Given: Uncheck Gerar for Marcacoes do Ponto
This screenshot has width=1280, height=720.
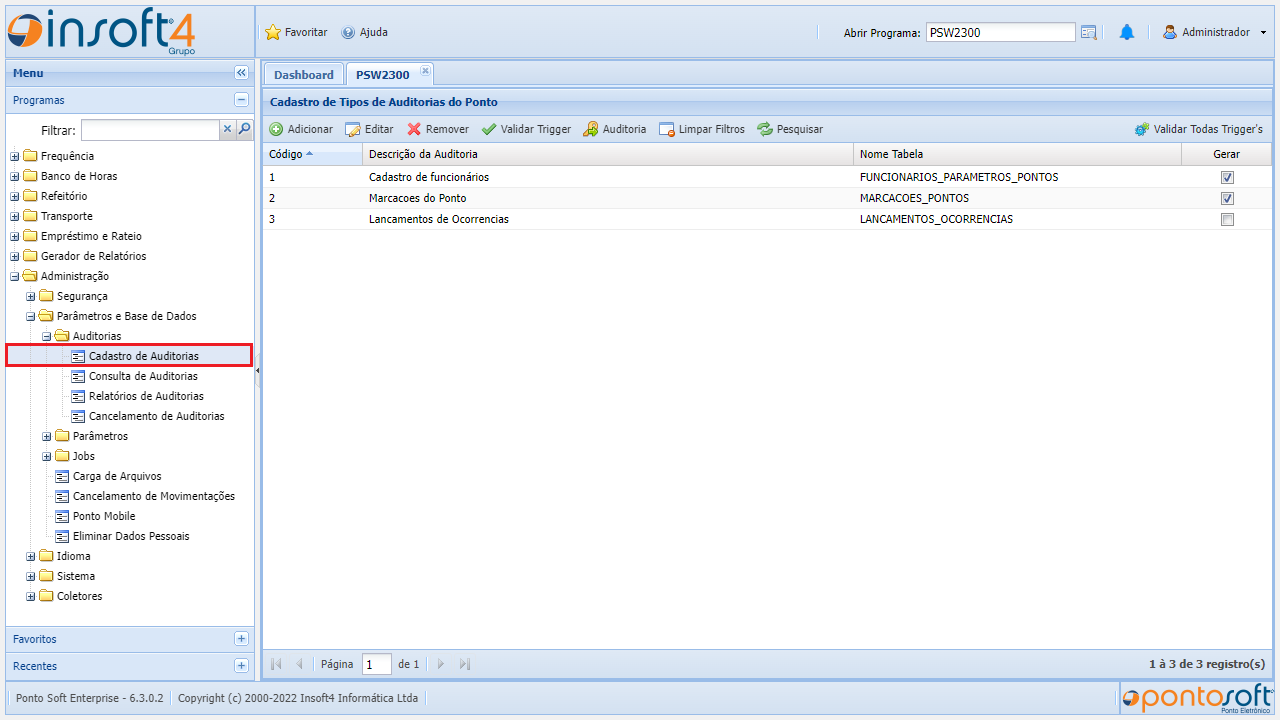Looking at the screenshot, I should point(1227,198).
